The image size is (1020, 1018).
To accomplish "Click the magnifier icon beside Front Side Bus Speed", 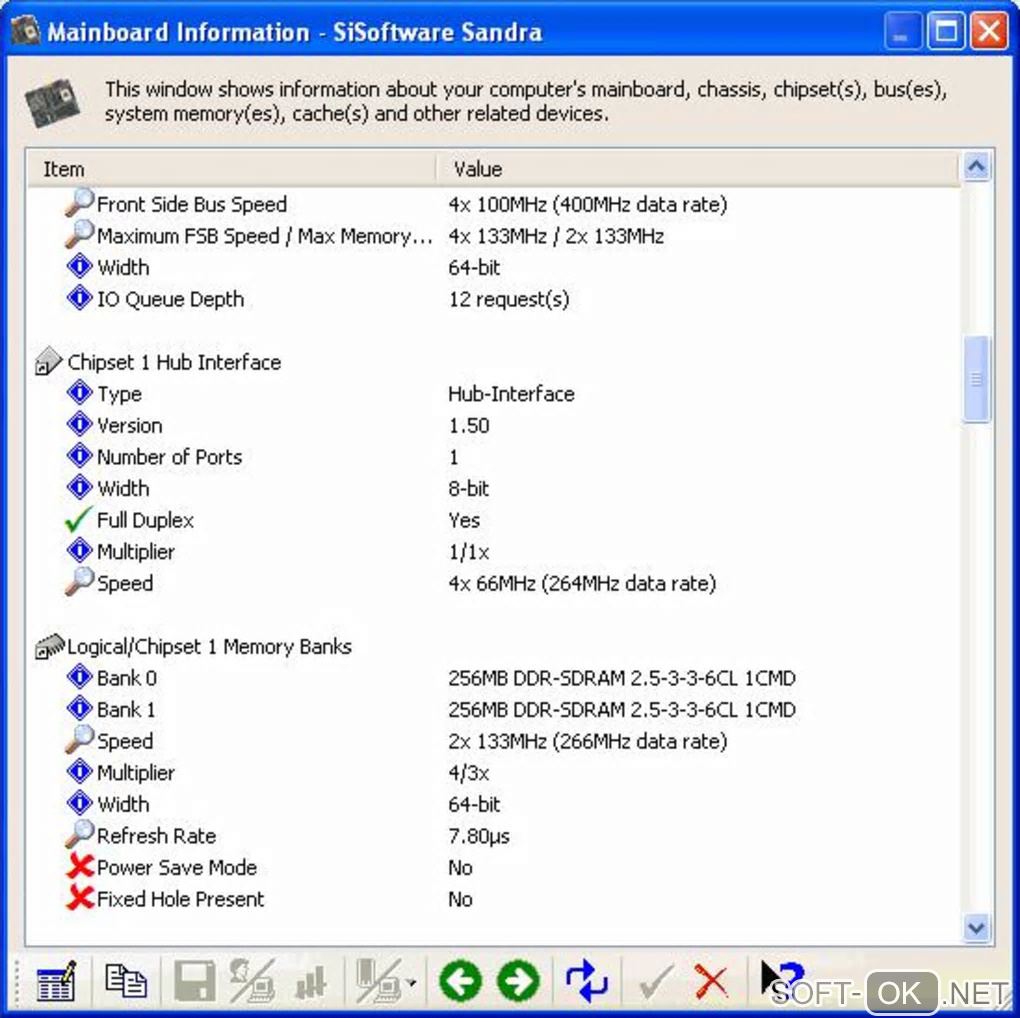I will point(79,202).
